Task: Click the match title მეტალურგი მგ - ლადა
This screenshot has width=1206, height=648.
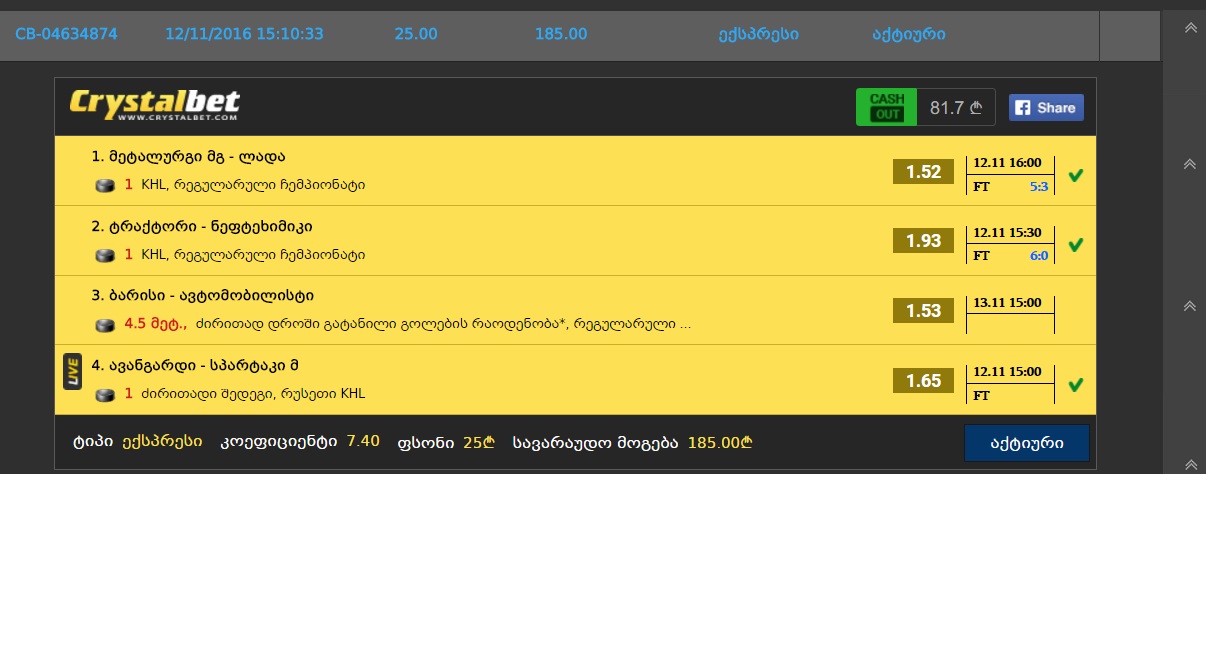Action: click(189, 157)
